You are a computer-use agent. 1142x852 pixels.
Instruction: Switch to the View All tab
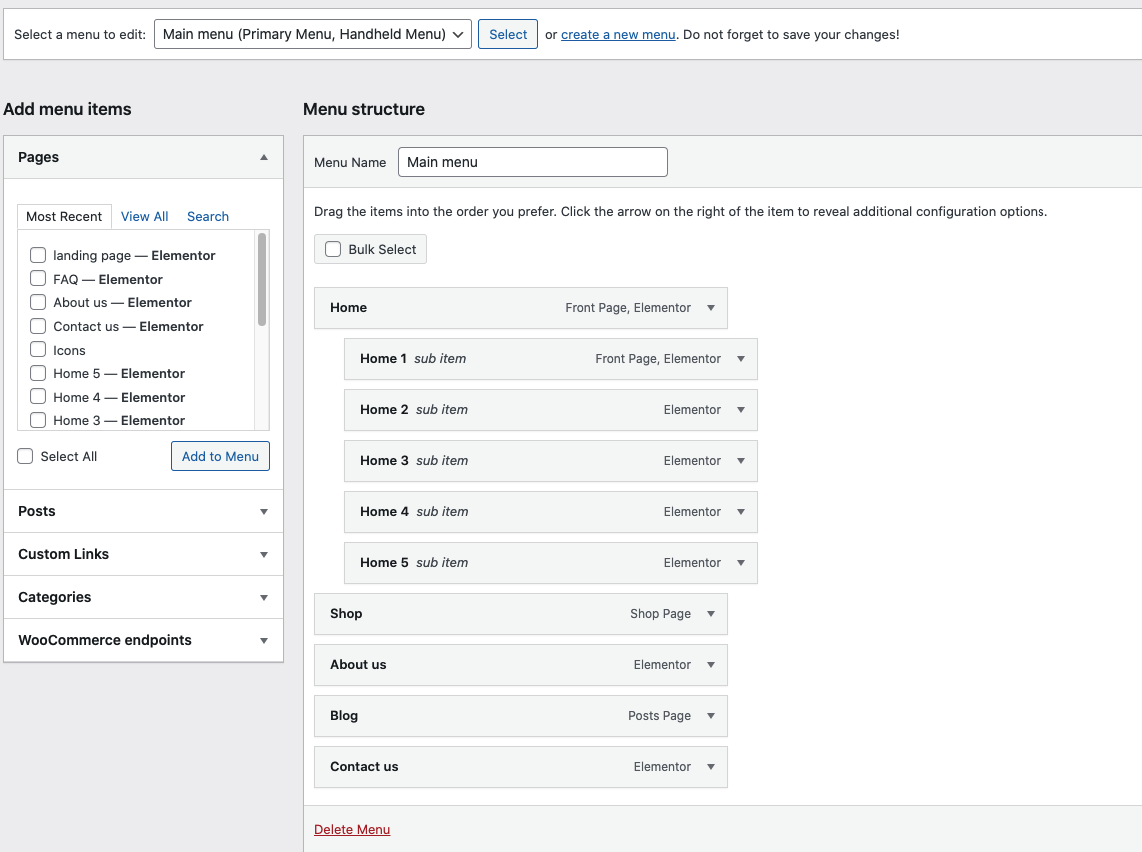(x=144, y=216)
